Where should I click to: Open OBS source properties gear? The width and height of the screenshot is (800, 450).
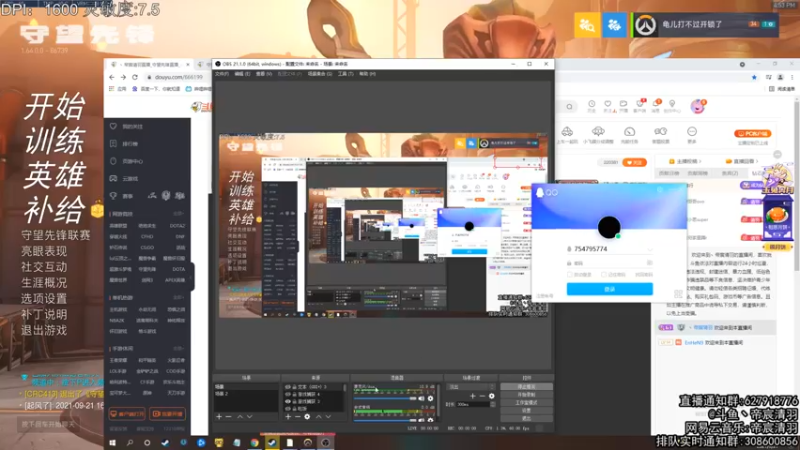coord(307,417)
